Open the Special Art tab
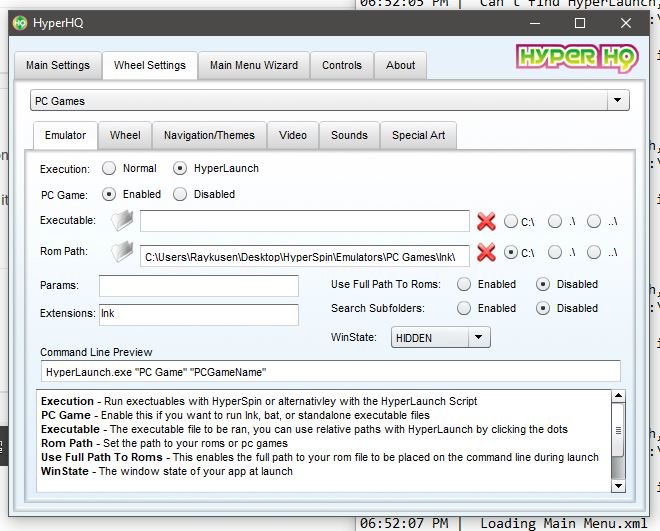 point(418,135)
